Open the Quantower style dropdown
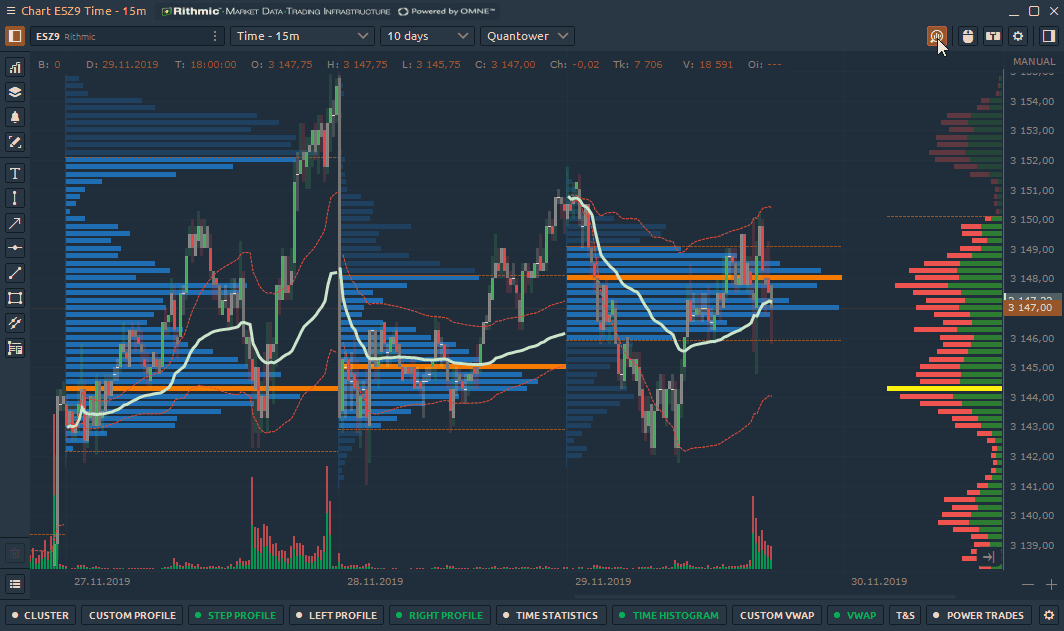 click(x=527, y=36)
